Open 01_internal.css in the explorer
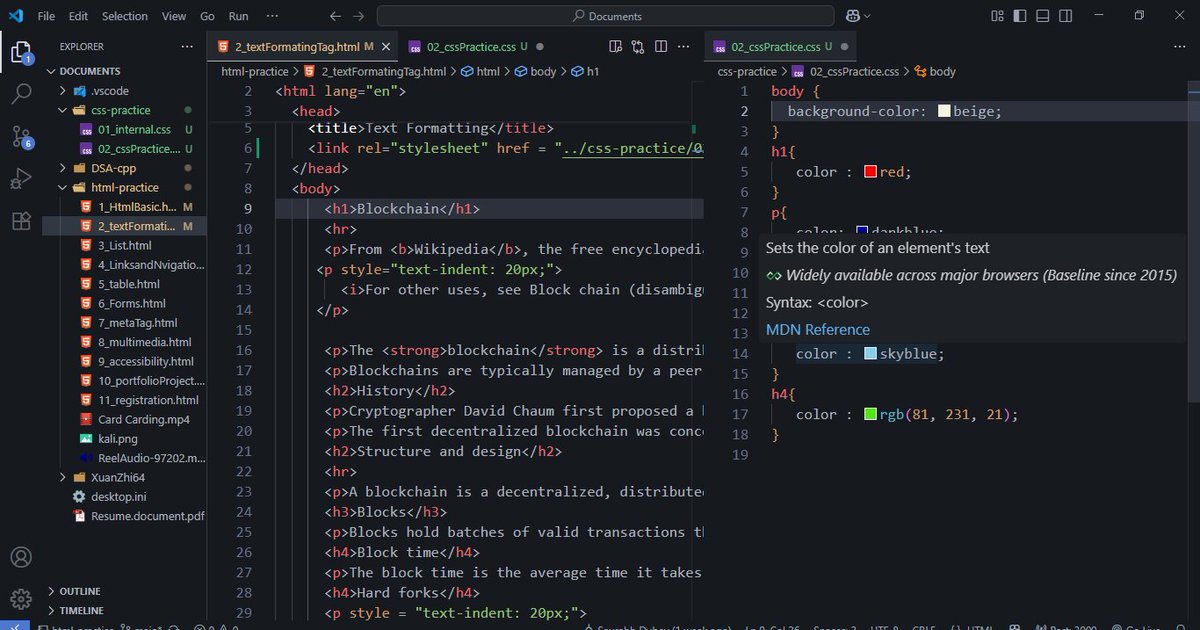The width and height of the screenshot is (1200, 630). click(x=134, y=130)
